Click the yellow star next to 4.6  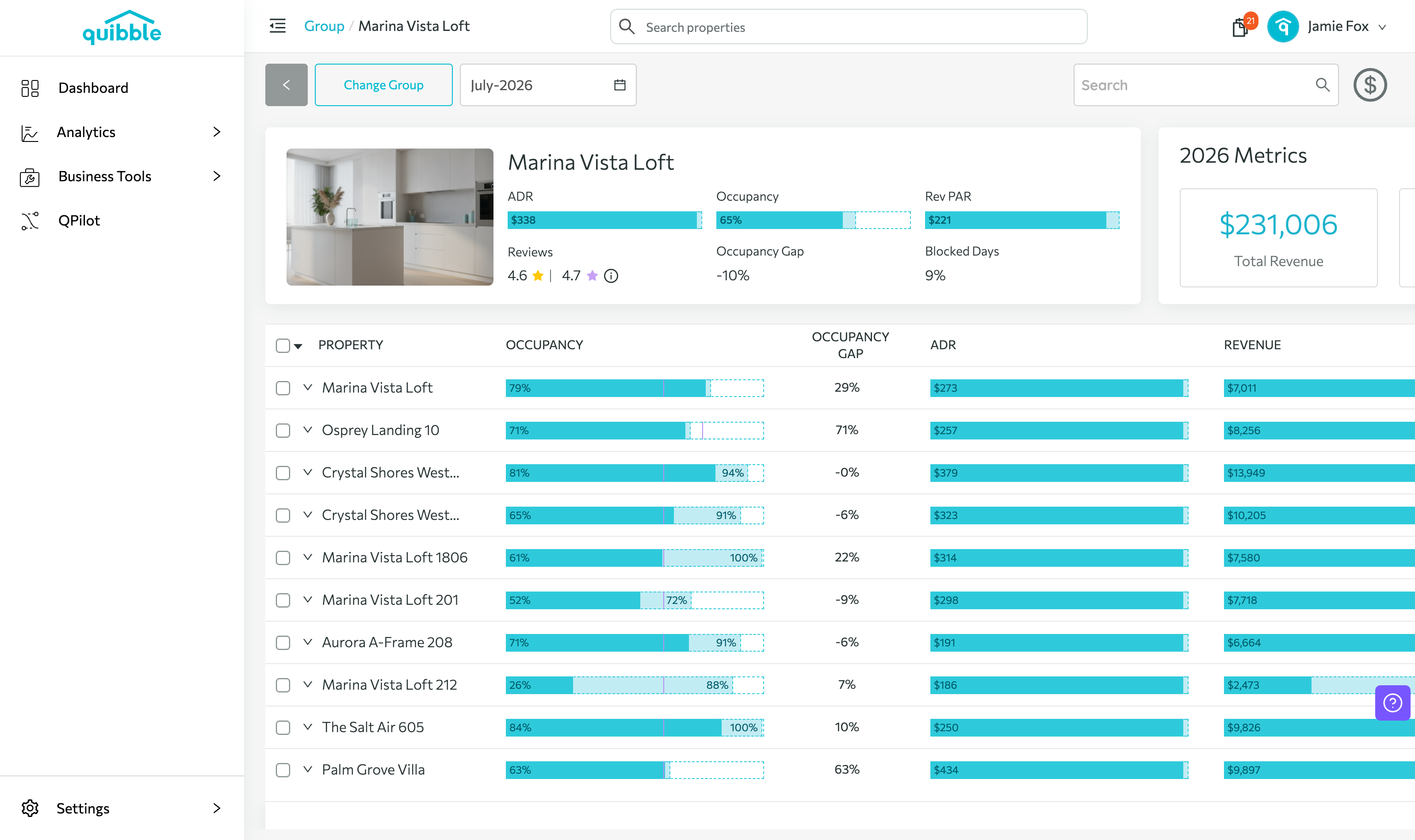[x=538, y=276]
